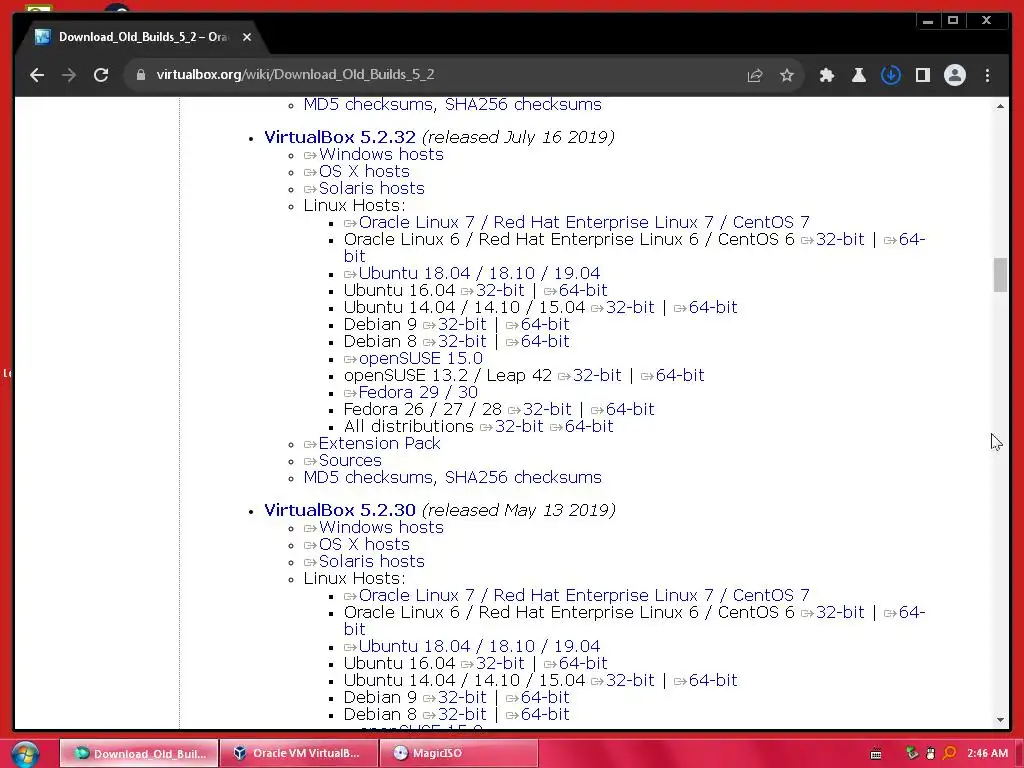Bookmark this page with star icon

point(787,75)
